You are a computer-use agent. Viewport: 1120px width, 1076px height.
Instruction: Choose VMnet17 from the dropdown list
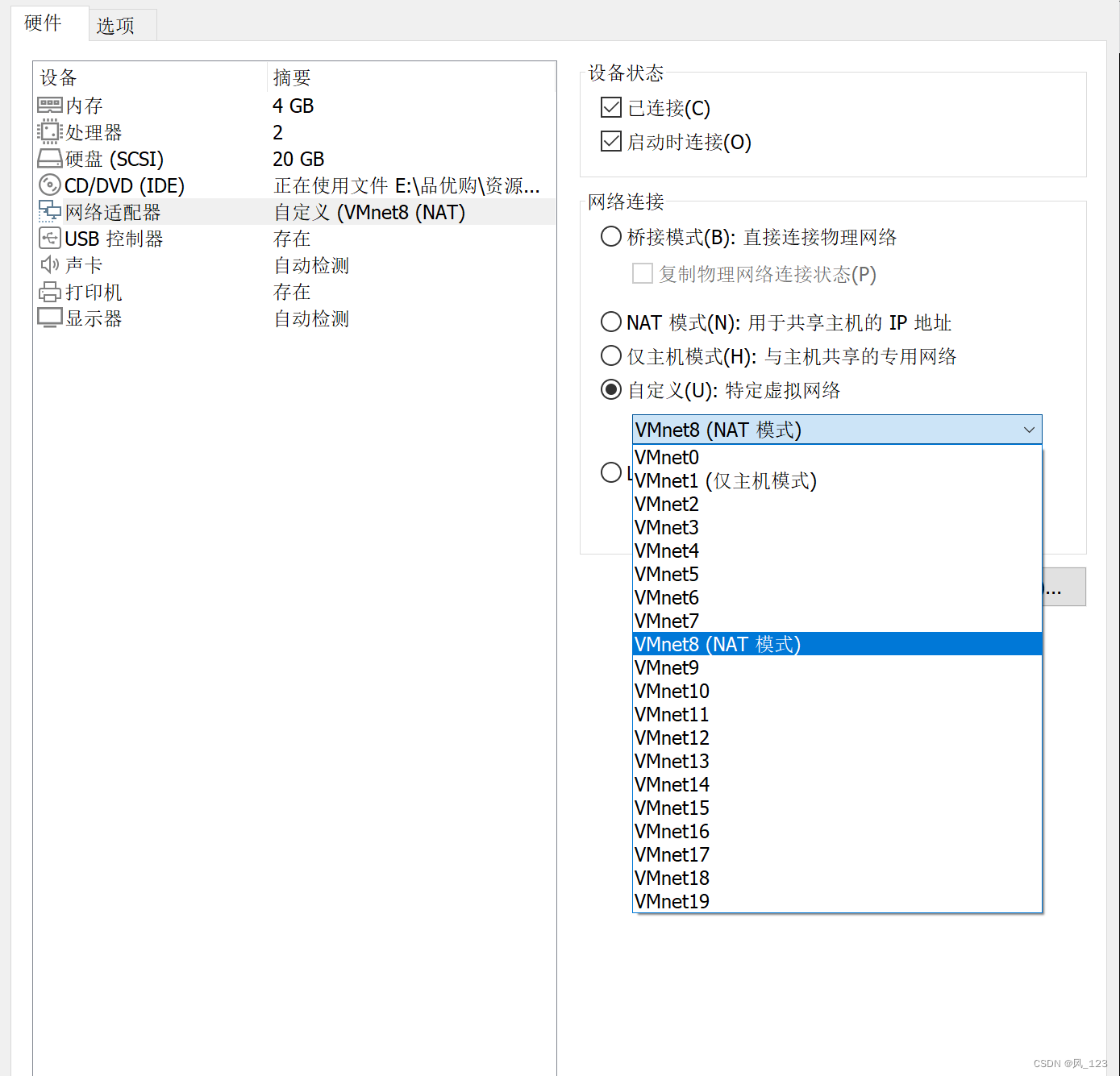(x=837, y=854)
